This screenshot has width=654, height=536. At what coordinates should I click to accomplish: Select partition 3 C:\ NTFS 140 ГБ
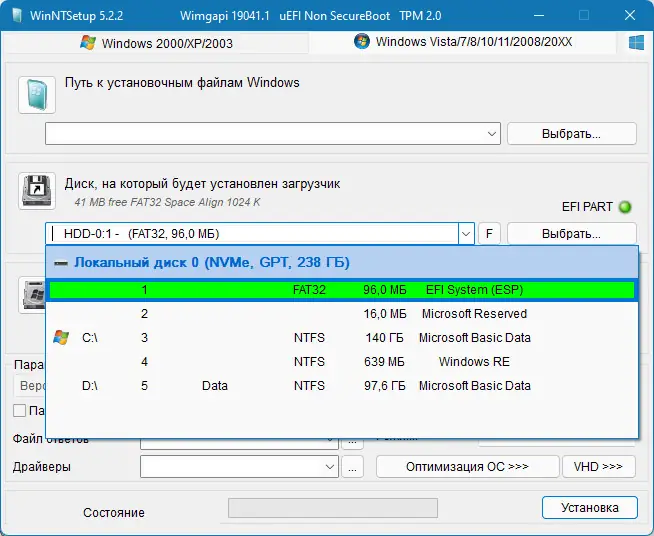[x=342, y=337]
